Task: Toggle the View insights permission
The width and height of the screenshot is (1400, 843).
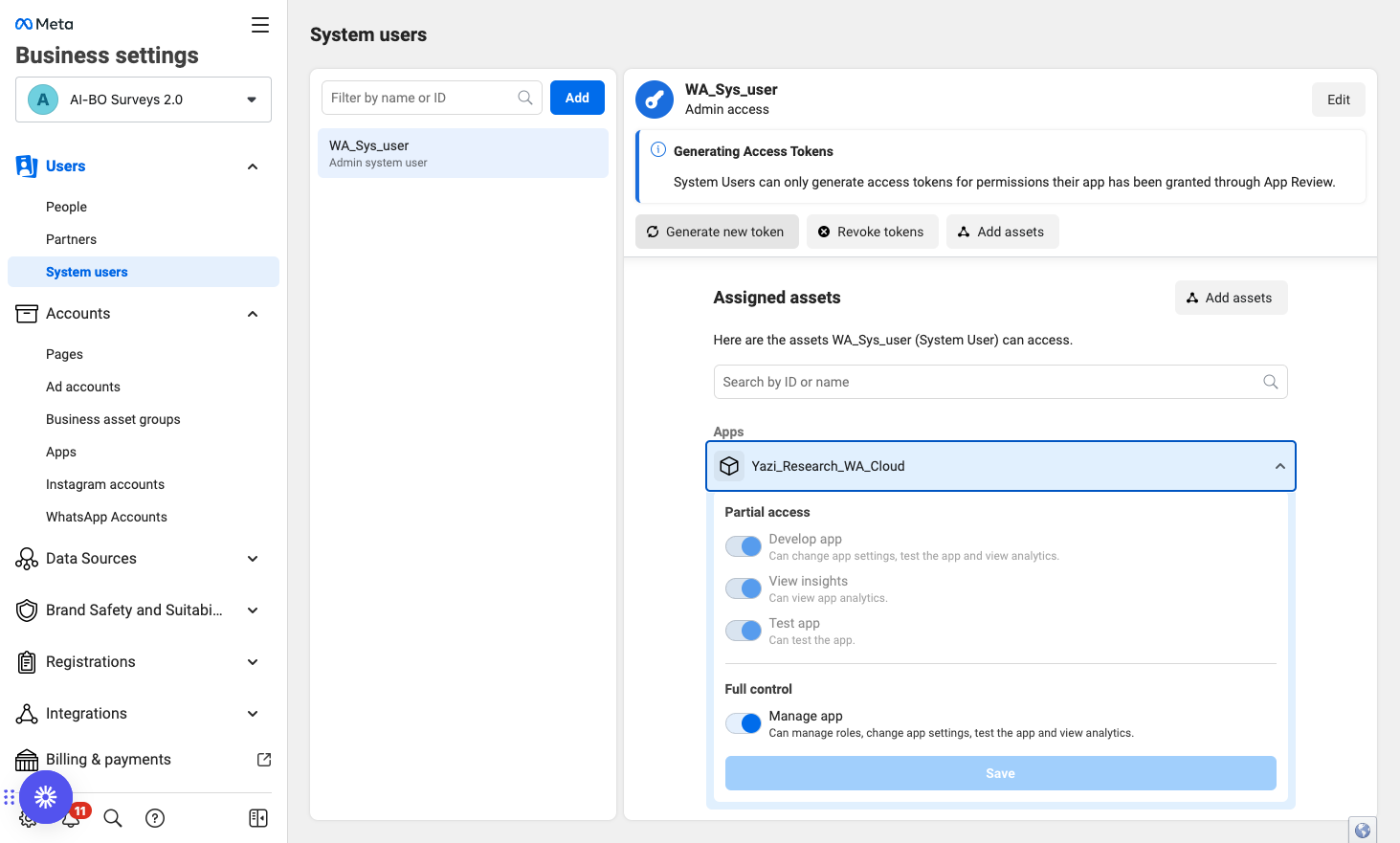Action: pos(744,588)
